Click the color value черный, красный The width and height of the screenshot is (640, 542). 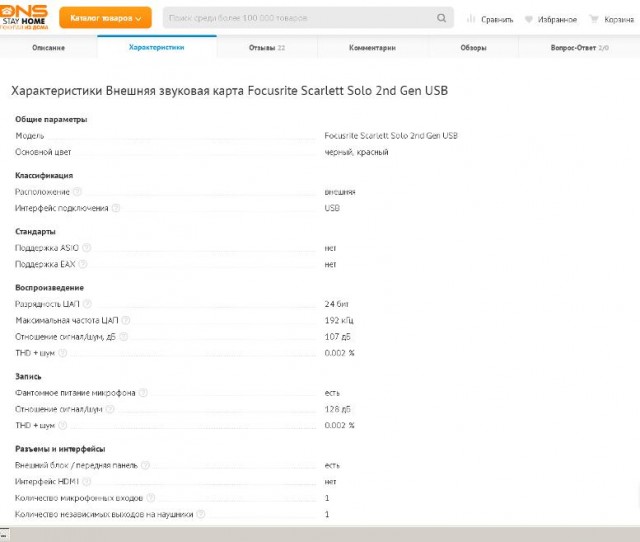tap(356, 152)
